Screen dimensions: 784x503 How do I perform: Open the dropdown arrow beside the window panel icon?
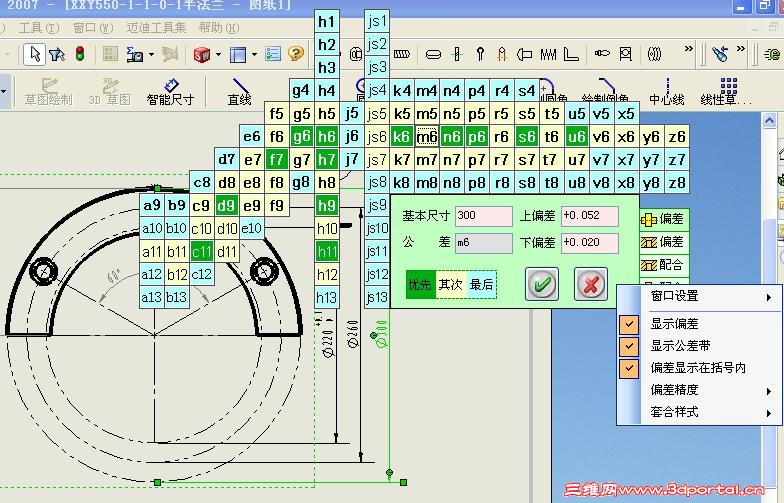tap(254, 54)
